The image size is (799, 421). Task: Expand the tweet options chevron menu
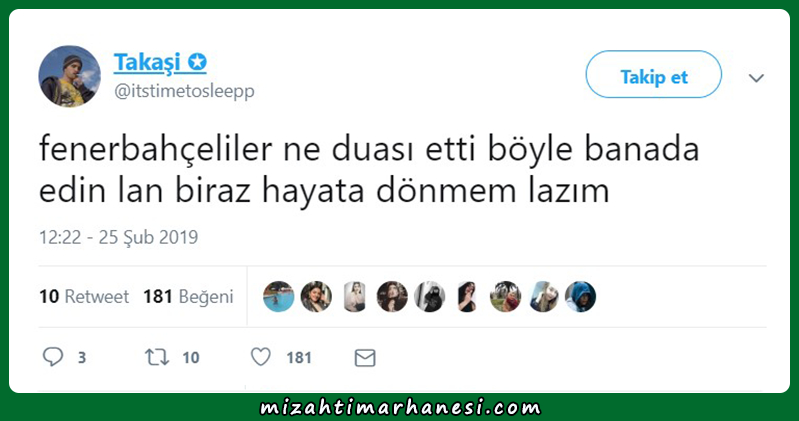point(756,78)
